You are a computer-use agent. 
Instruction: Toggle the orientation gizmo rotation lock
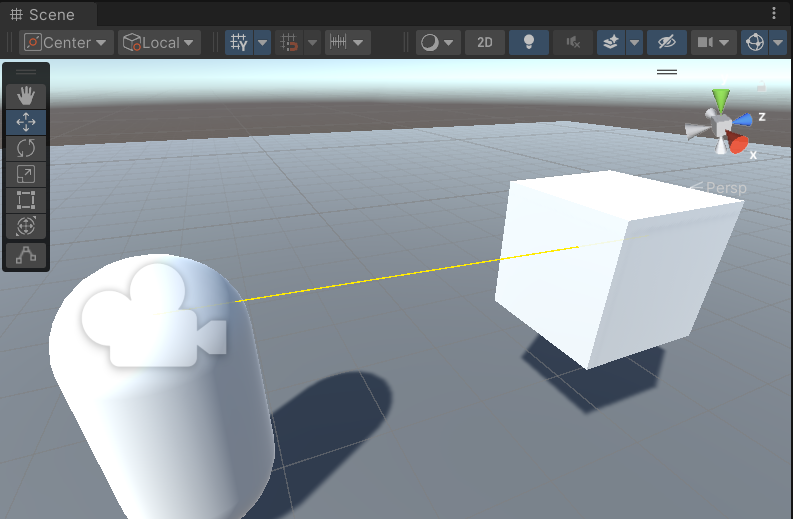pyautogui.click(x=761, y=86)
